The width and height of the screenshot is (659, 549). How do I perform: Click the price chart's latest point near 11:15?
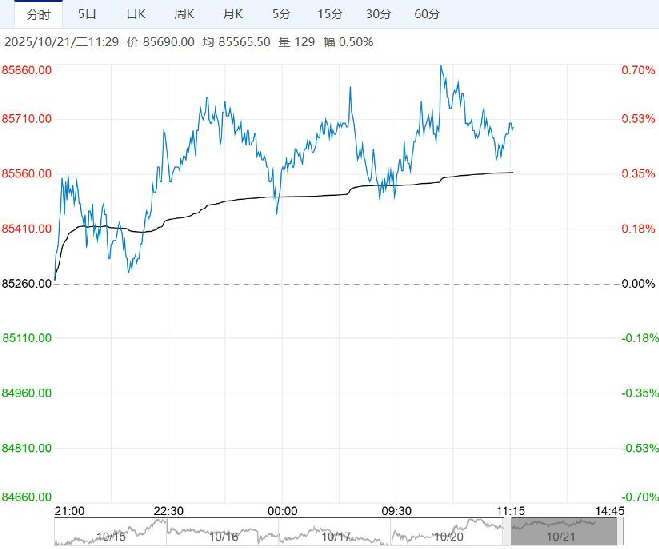(512, 127)
